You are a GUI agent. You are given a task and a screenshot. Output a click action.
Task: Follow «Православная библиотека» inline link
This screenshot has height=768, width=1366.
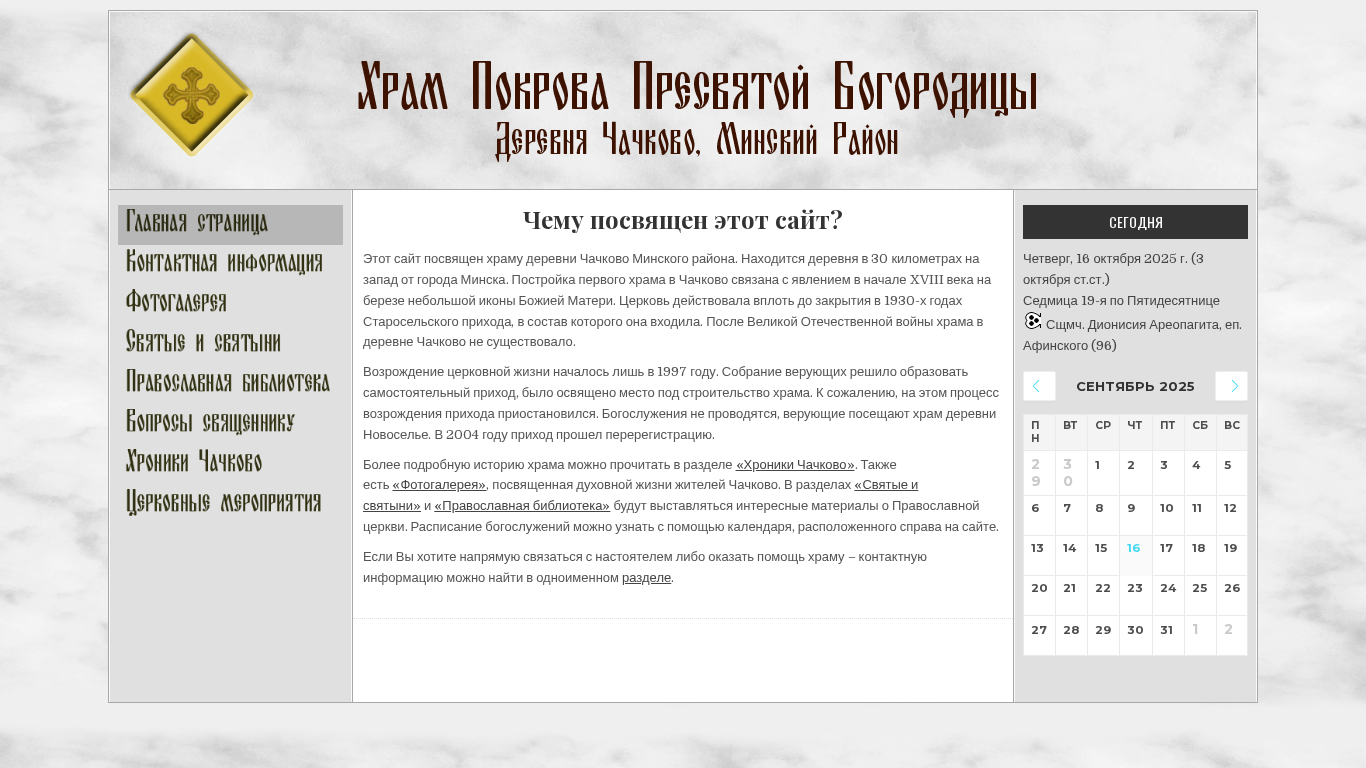(522, 506)
